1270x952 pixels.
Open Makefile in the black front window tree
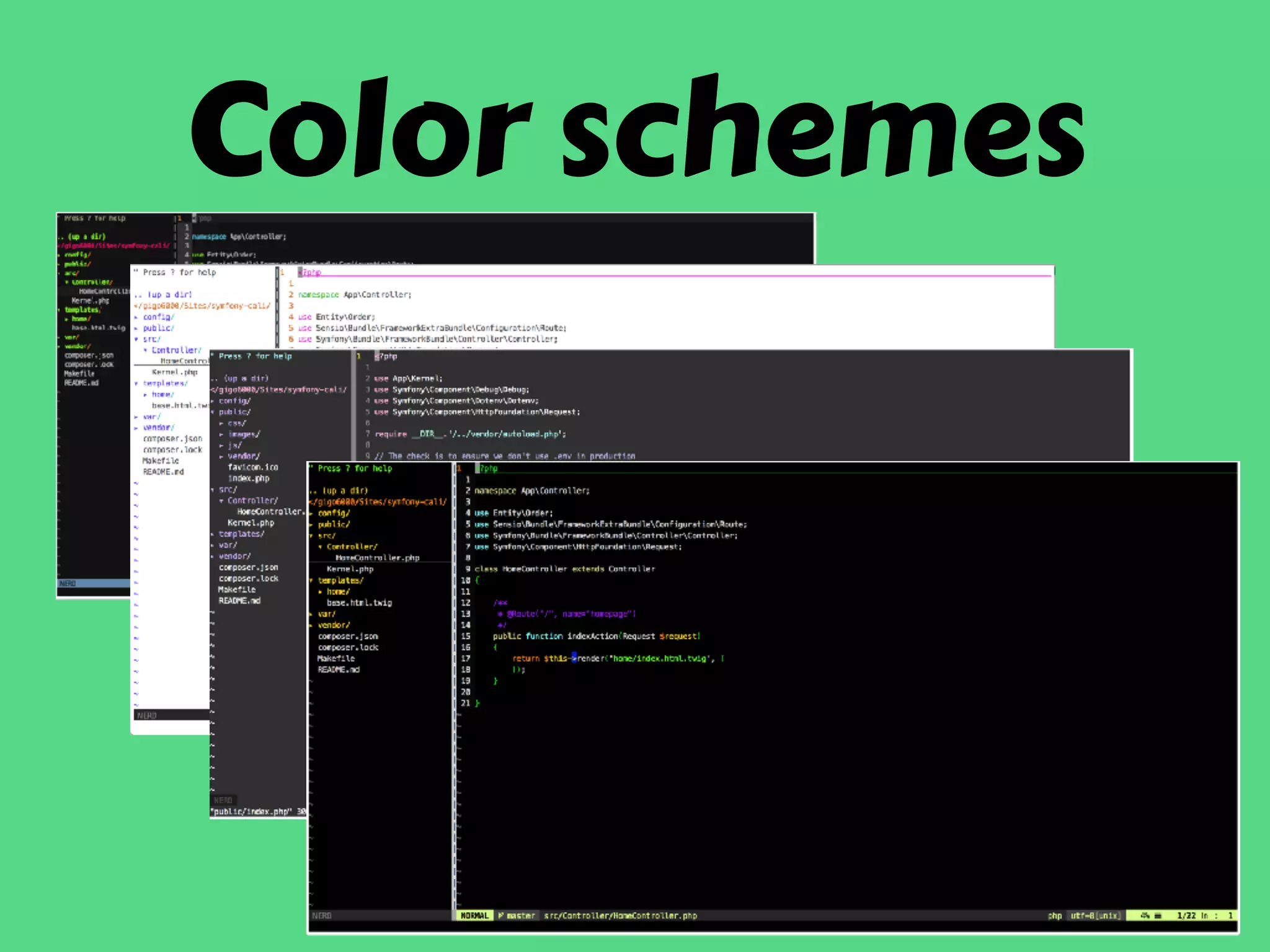(336, 659)
